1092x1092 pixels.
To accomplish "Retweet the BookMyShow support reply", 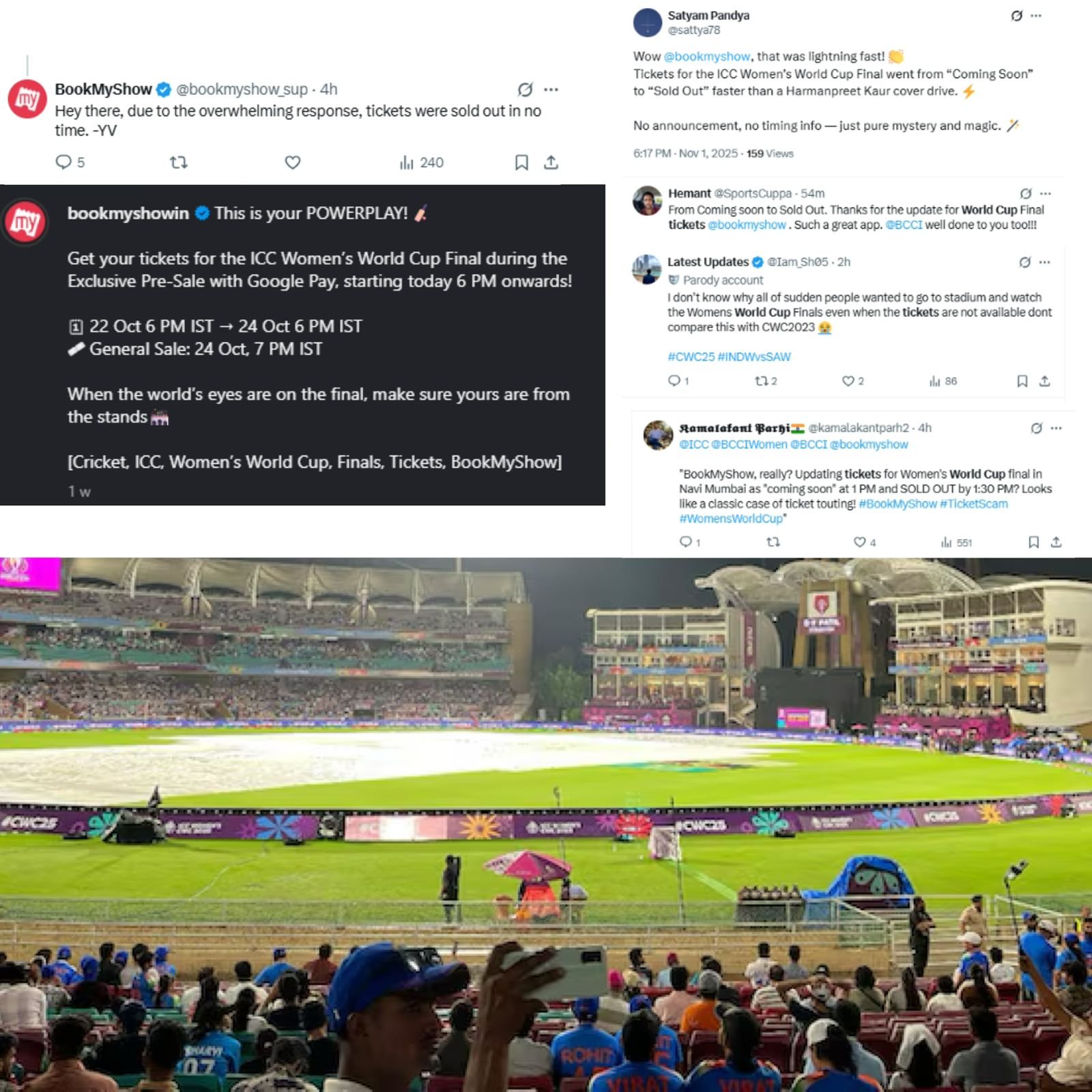I will [x=178, y=162].
